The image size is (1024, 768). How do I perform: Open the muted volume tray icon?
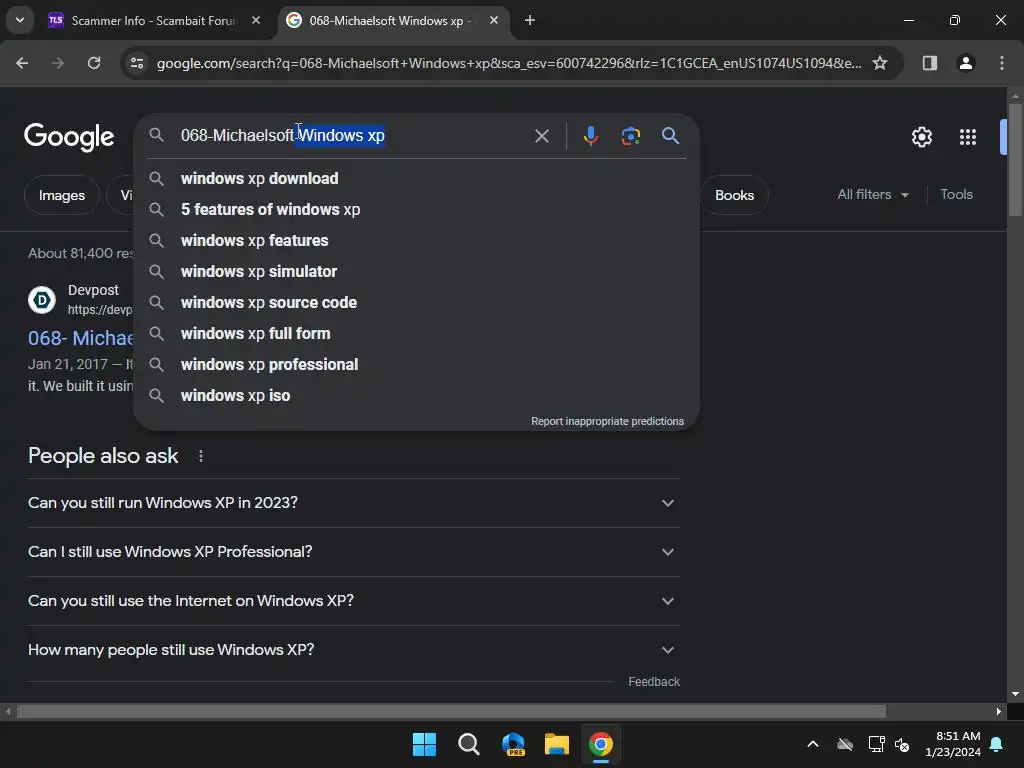point(902,744)
